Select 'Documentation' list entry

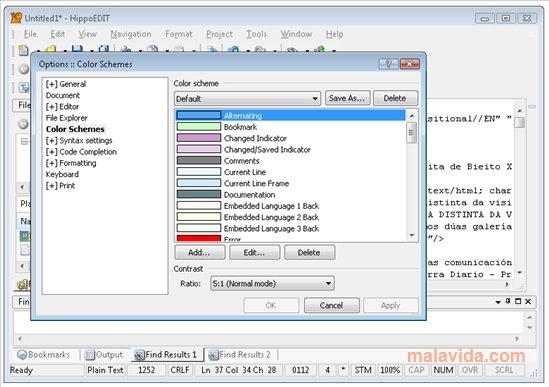(x=291, y=194)
